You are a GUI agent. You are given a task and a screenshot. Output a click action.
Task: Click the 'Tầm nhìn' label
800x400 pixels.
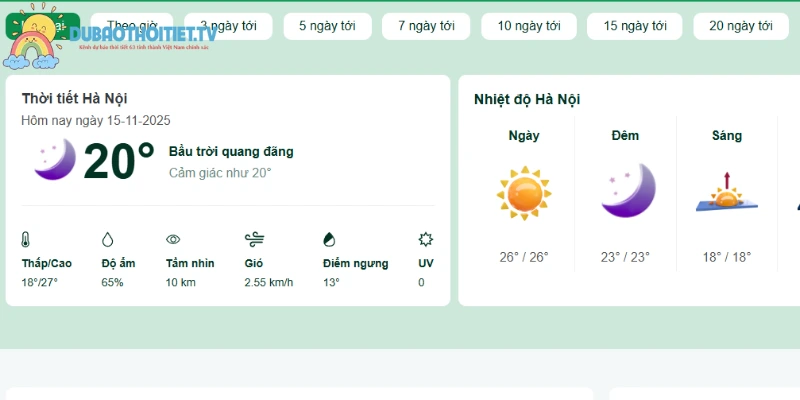(190, 263)
